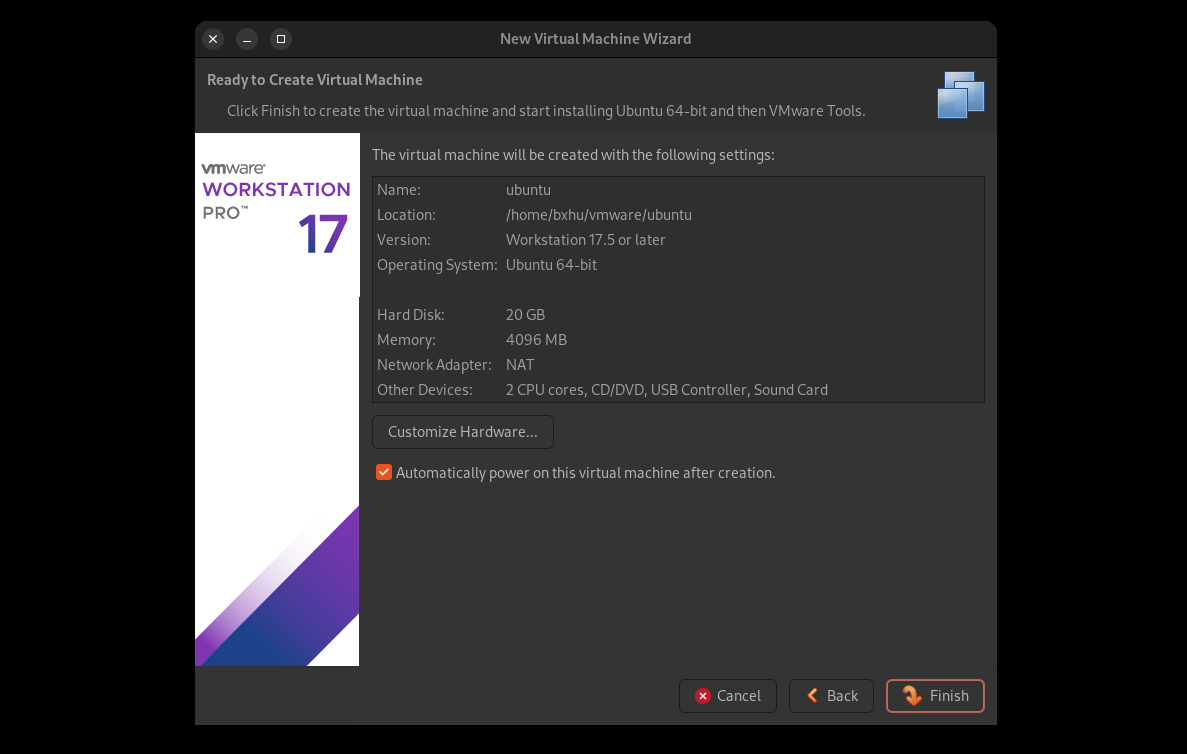
Task: Click the stacked virtual machines icon in header
Action: coord(960,96)
